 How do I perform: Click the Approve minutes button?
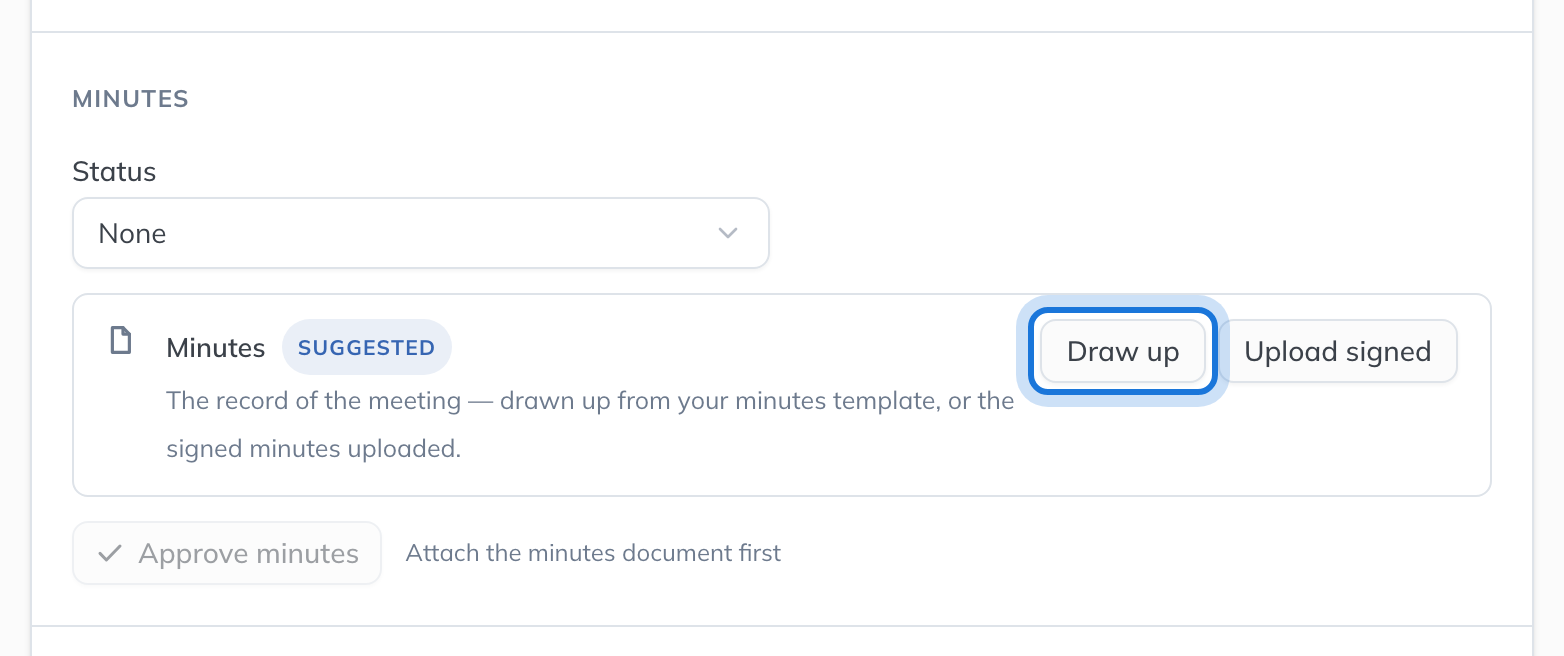[x=227, y=553]
